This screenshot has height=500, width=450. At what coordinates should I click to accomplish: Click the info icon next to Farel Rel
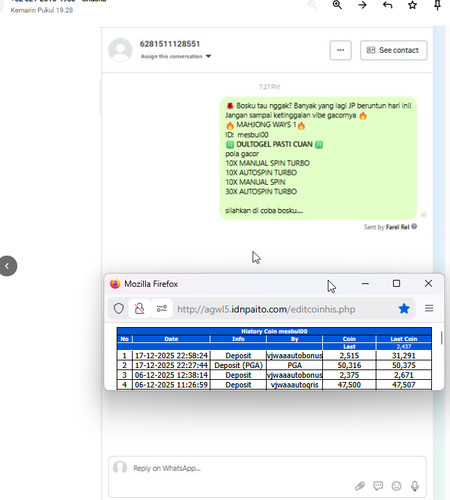(414, 226)
